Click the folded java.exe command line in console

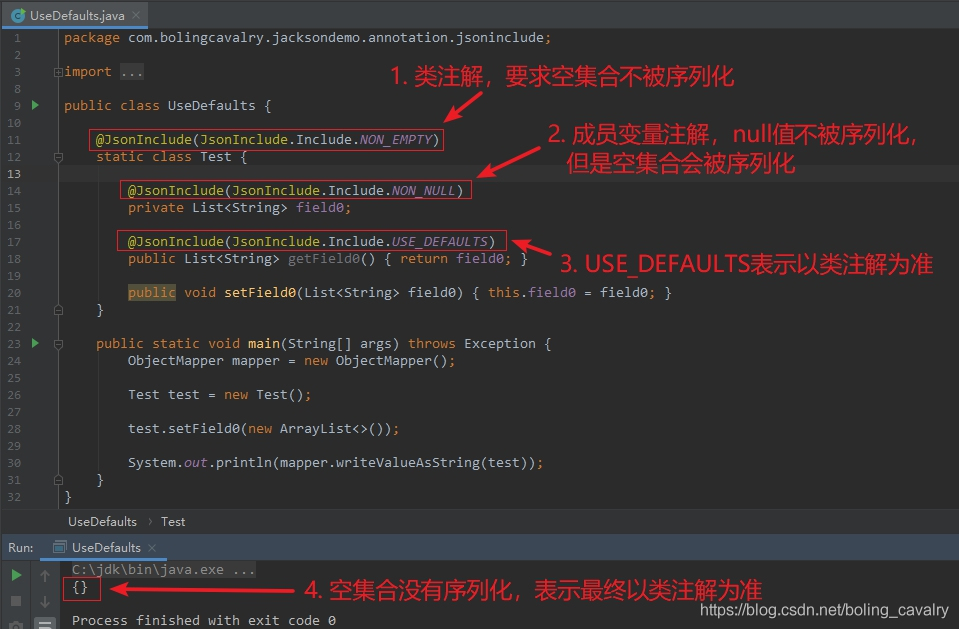pyautogui.click(x=163, y=570)
